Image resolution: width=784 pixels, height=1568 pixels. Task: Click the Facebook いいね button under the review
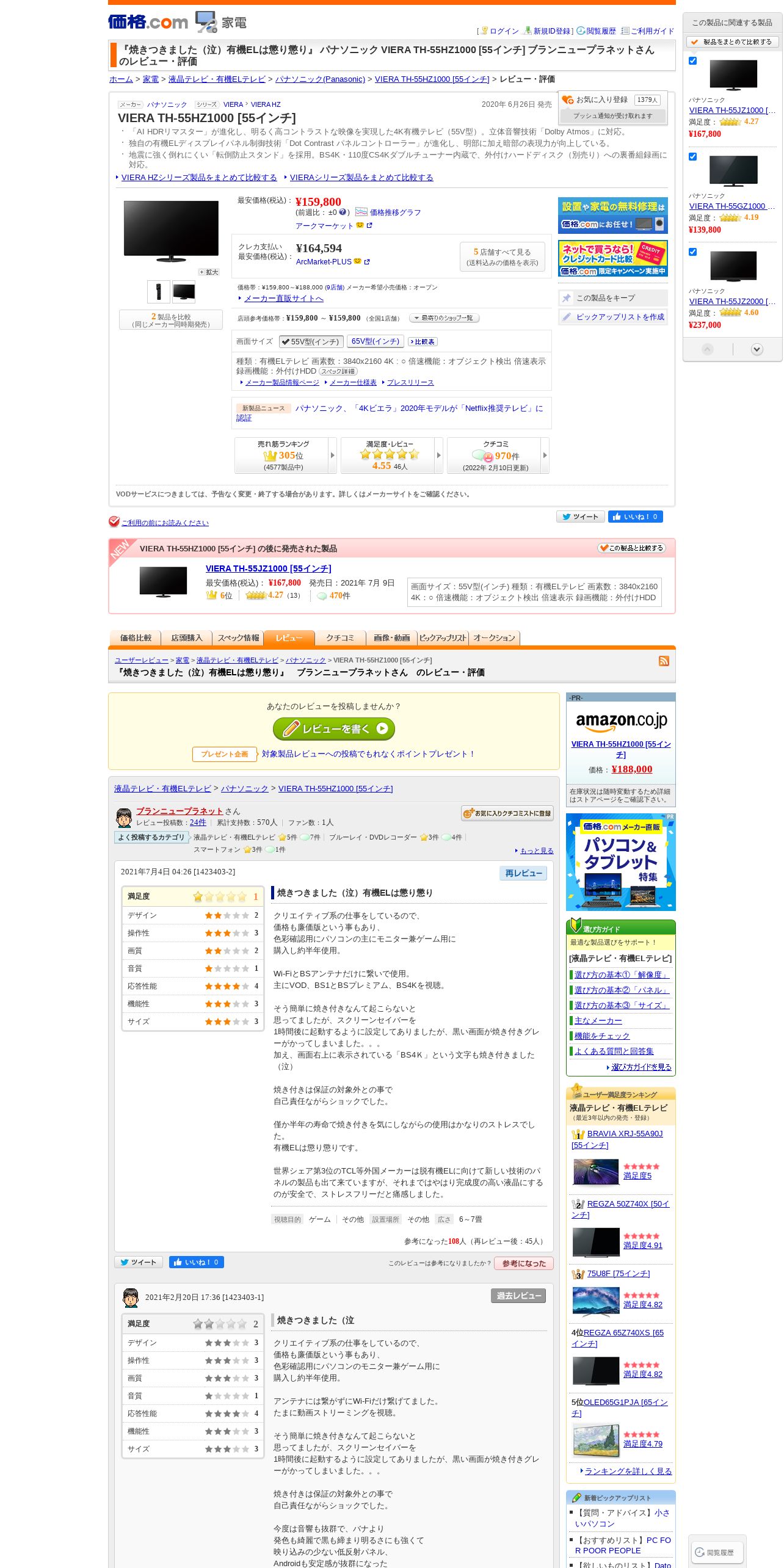click(x=197, y=1262)
